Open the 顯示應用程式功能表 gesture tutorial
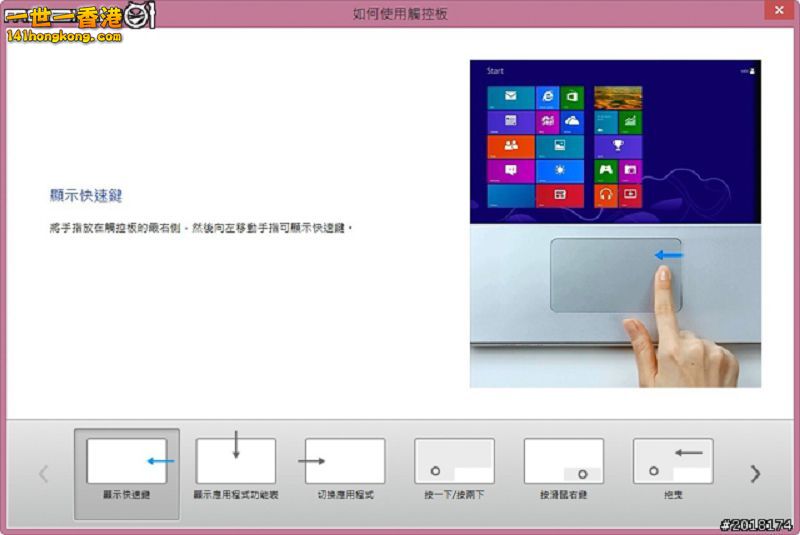The height and width of the screenshot is (535, 800). coord(236,468)
